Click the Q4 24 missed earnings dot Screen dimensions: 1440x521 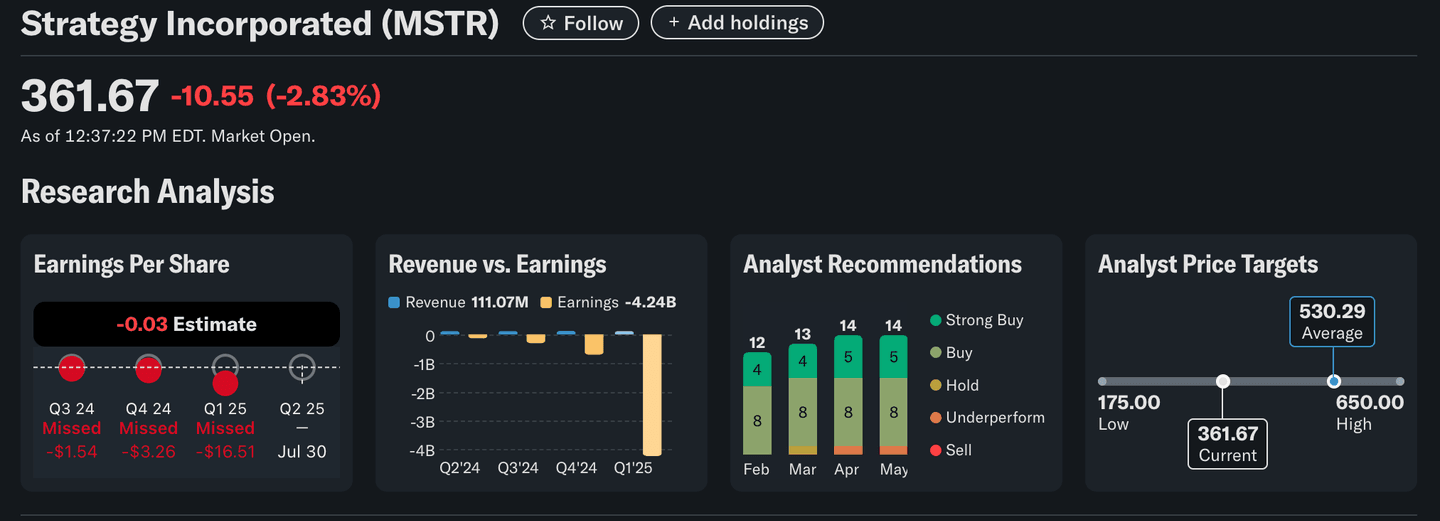[148, 368]
